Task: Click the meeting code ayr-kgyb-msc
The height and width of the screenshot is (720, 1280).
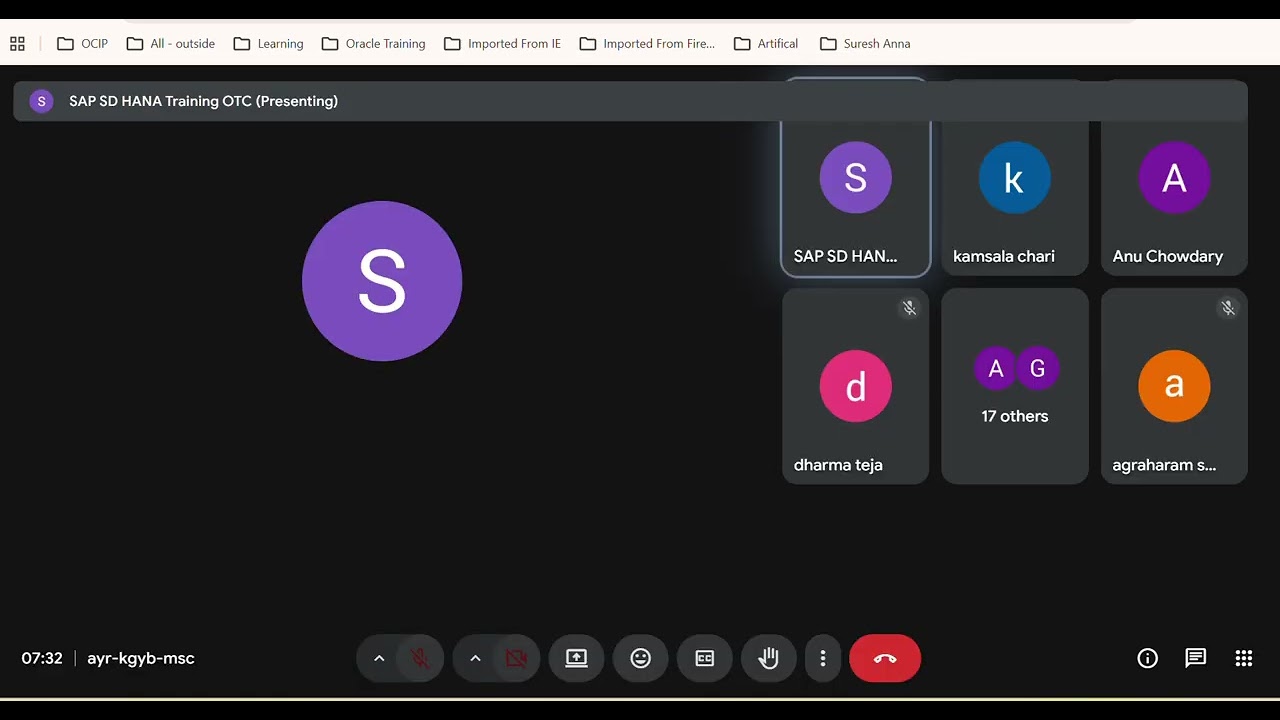Action: click(x=141, y=658)
